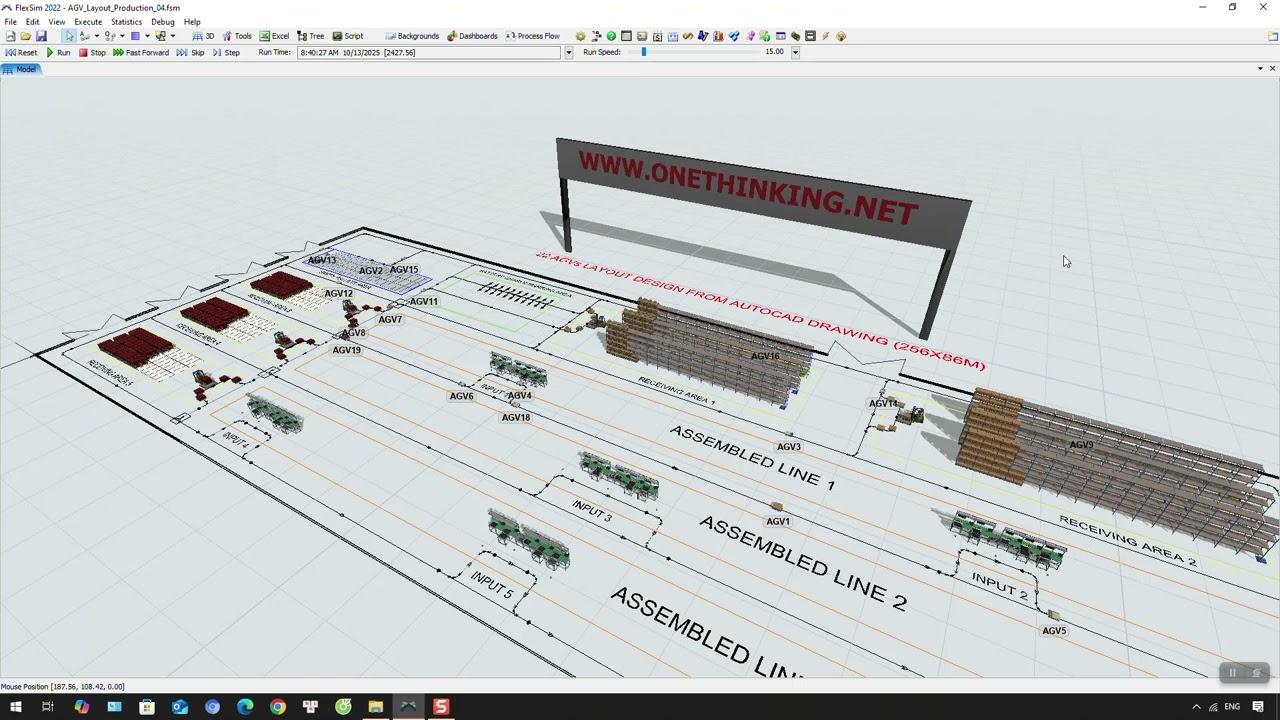Click the connect objects A tool icon
The image size is (1280, 720).
pyautogui.click(x=85, y=36)
